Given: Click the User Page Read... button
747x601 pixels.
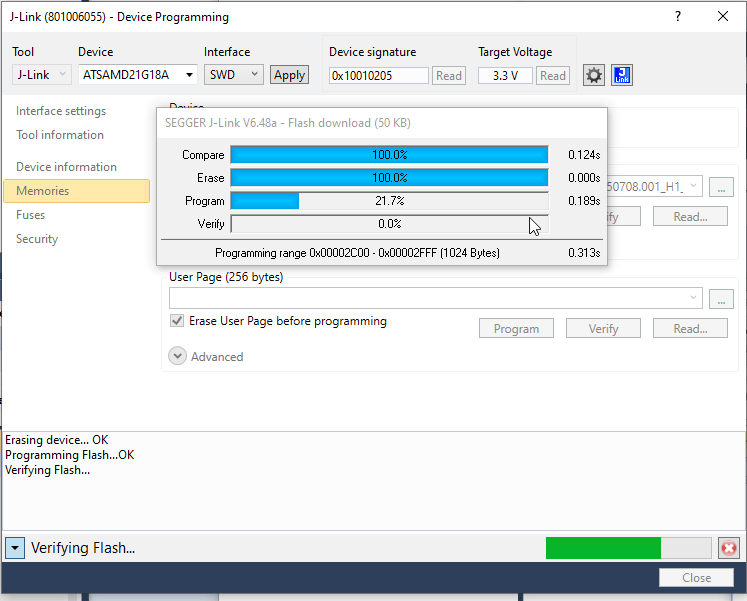Looking at the screenshot, I should [x=690, y=329].
